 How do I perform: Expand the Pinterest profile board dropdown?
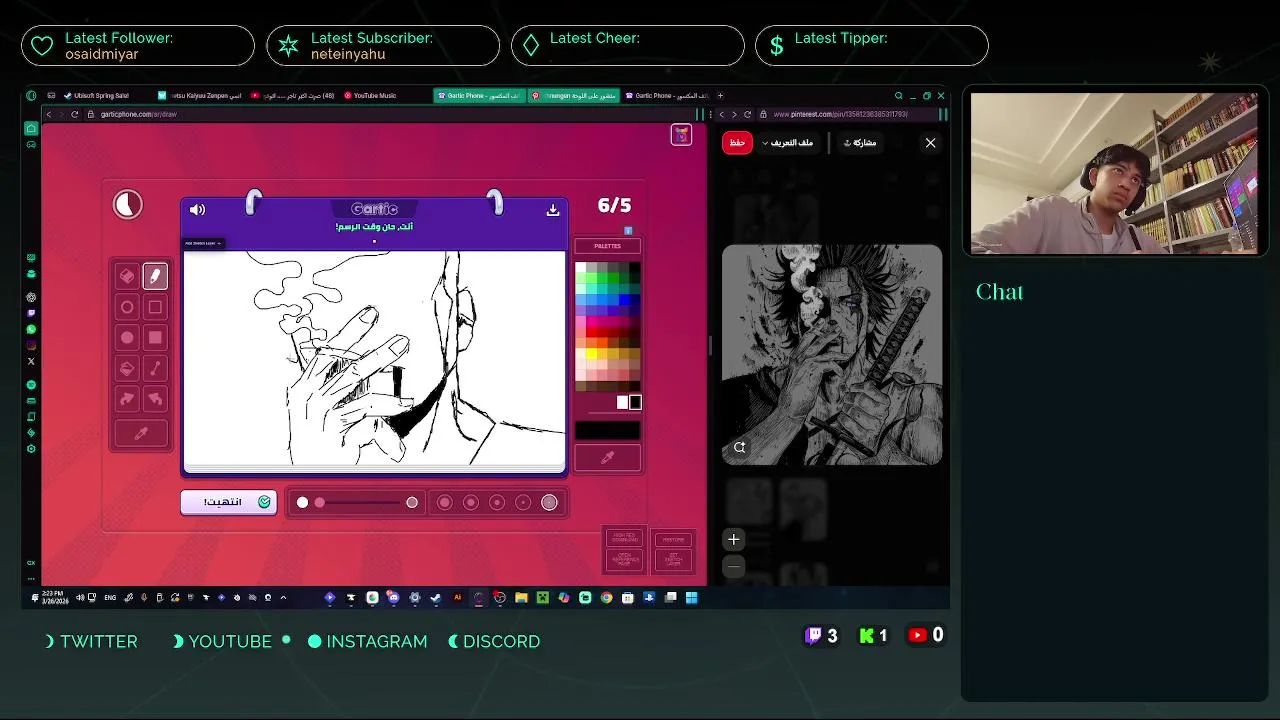coord(788,143)
